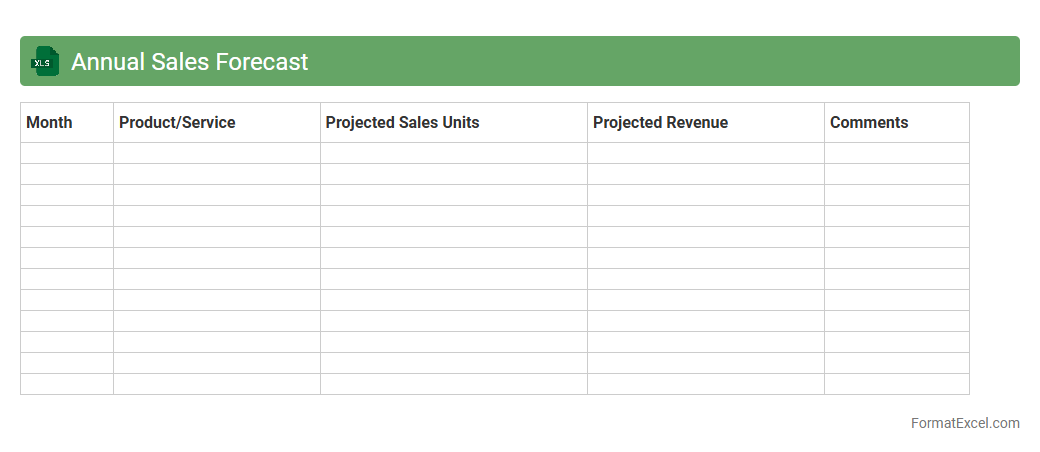Click first empty cell under Projected Sales Units
The width and height of the screenshot is (1040, 452).
point(454,153)
